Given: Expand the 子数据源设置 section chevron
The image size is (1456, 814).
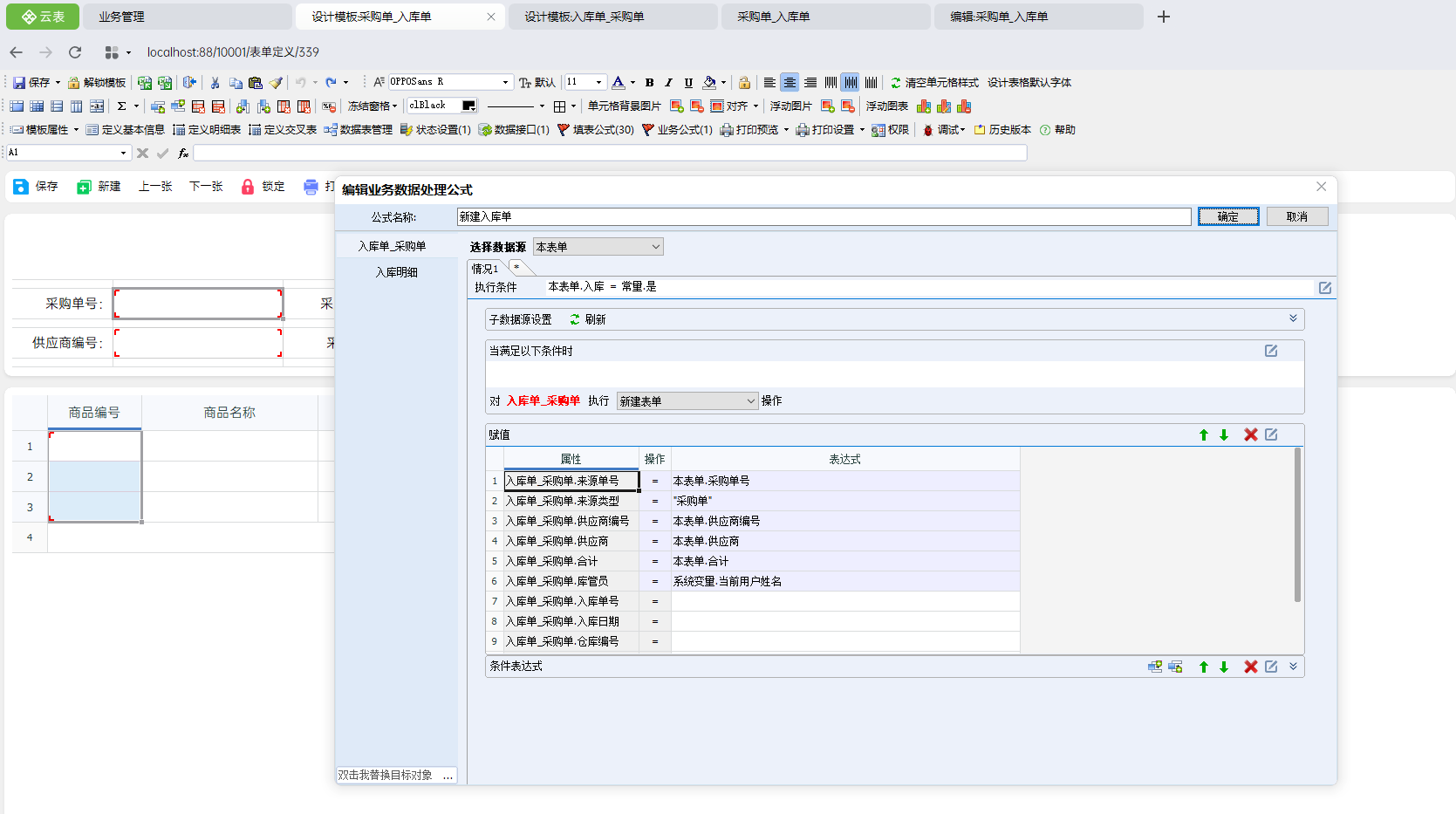Looking at the screenshot, I should point(1293,319).
